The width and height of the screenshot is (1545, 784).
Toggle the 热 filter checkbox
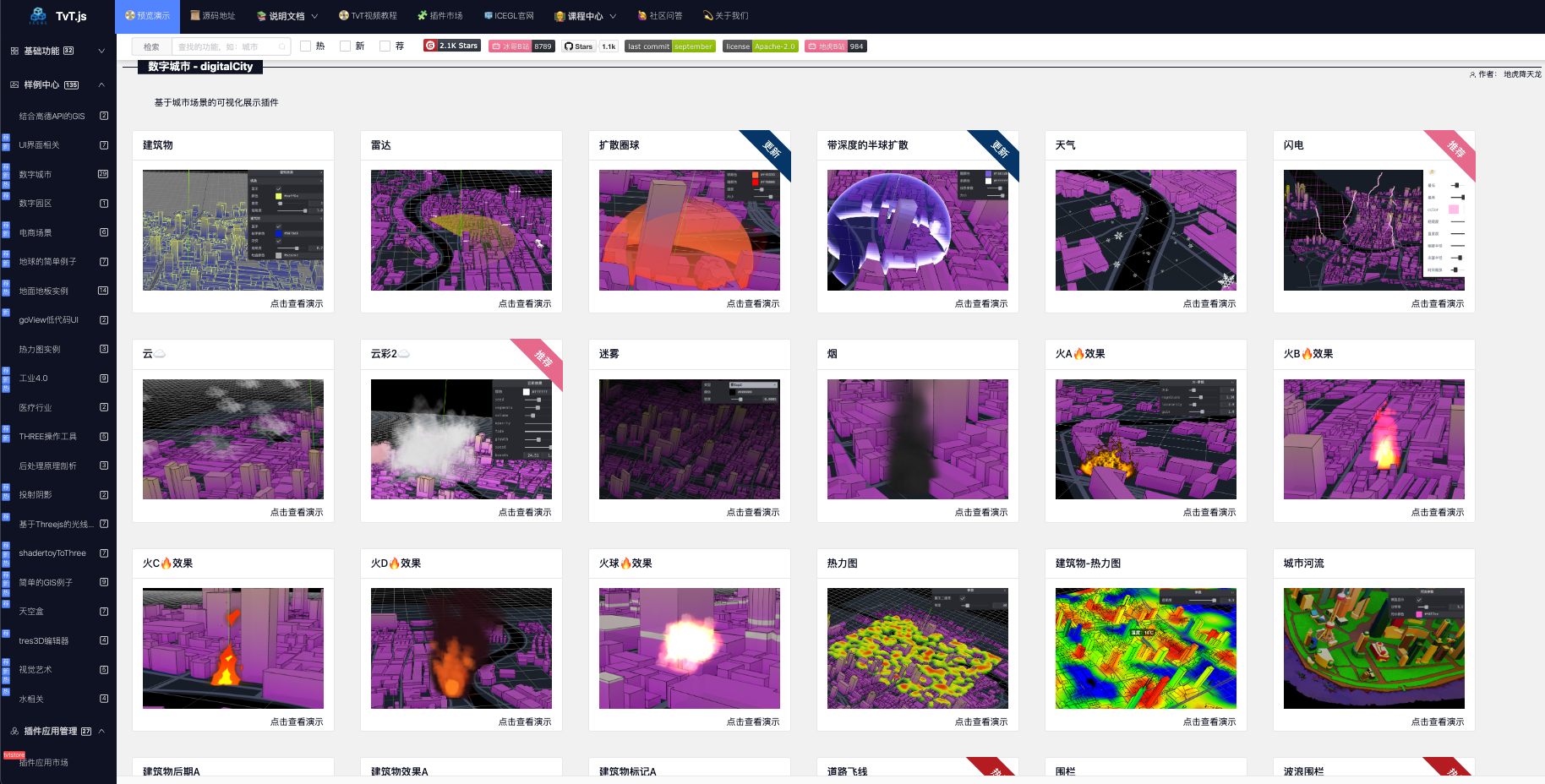click(306, 46)
